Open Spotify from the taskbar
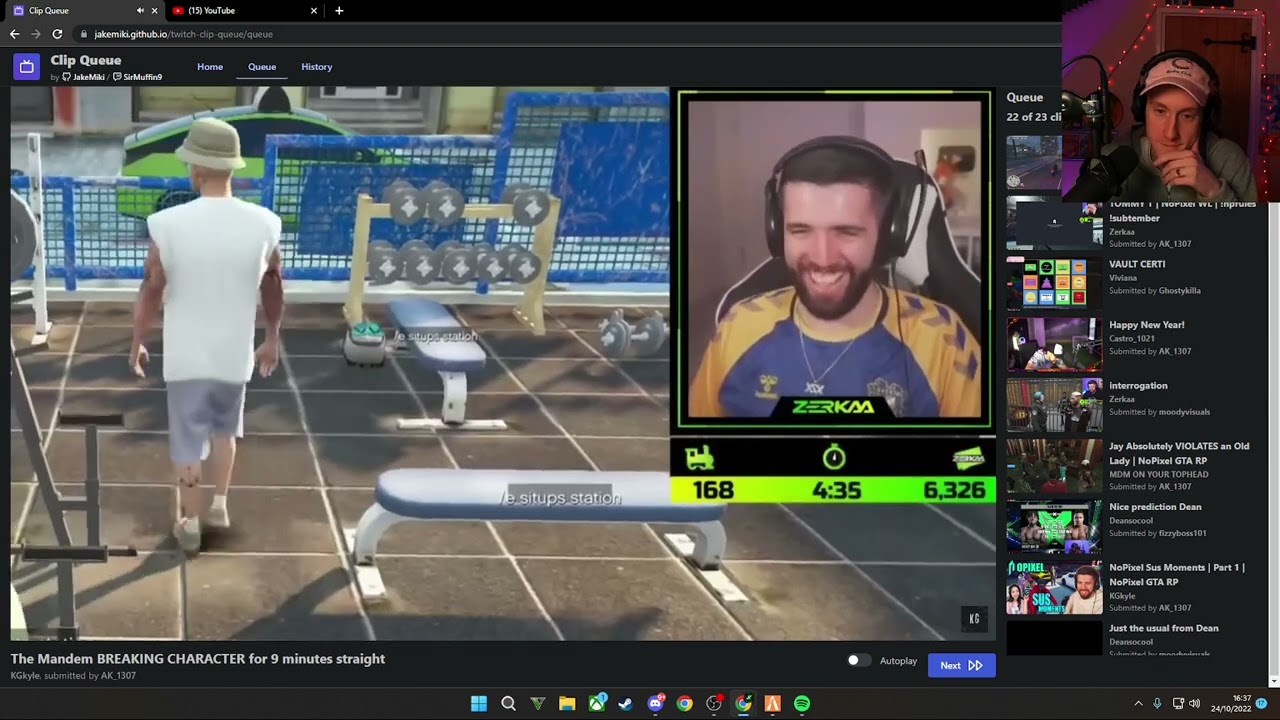Viewport: 1280px width, 720px height. pos(802,703)
